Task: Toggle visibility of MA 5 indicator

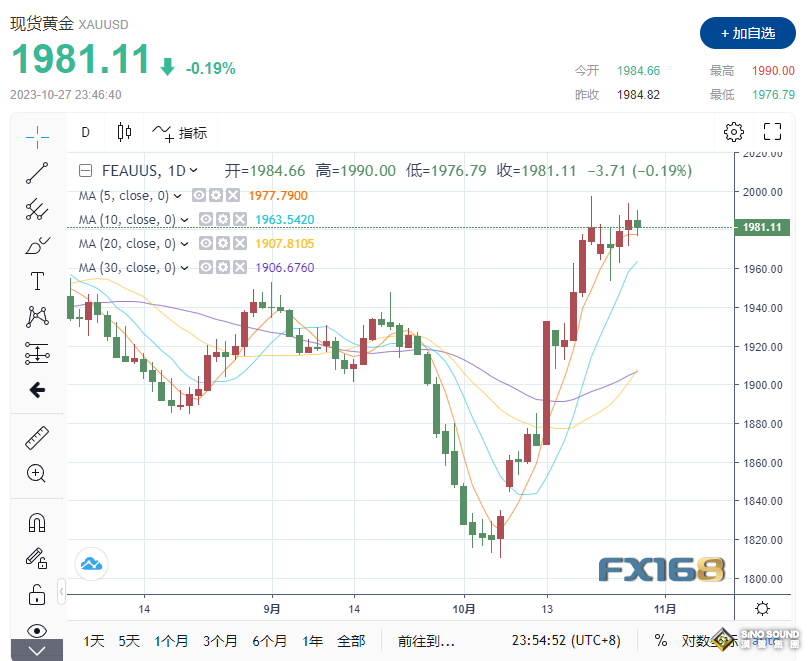Action: pyautogui.click(x=199, y=196)
